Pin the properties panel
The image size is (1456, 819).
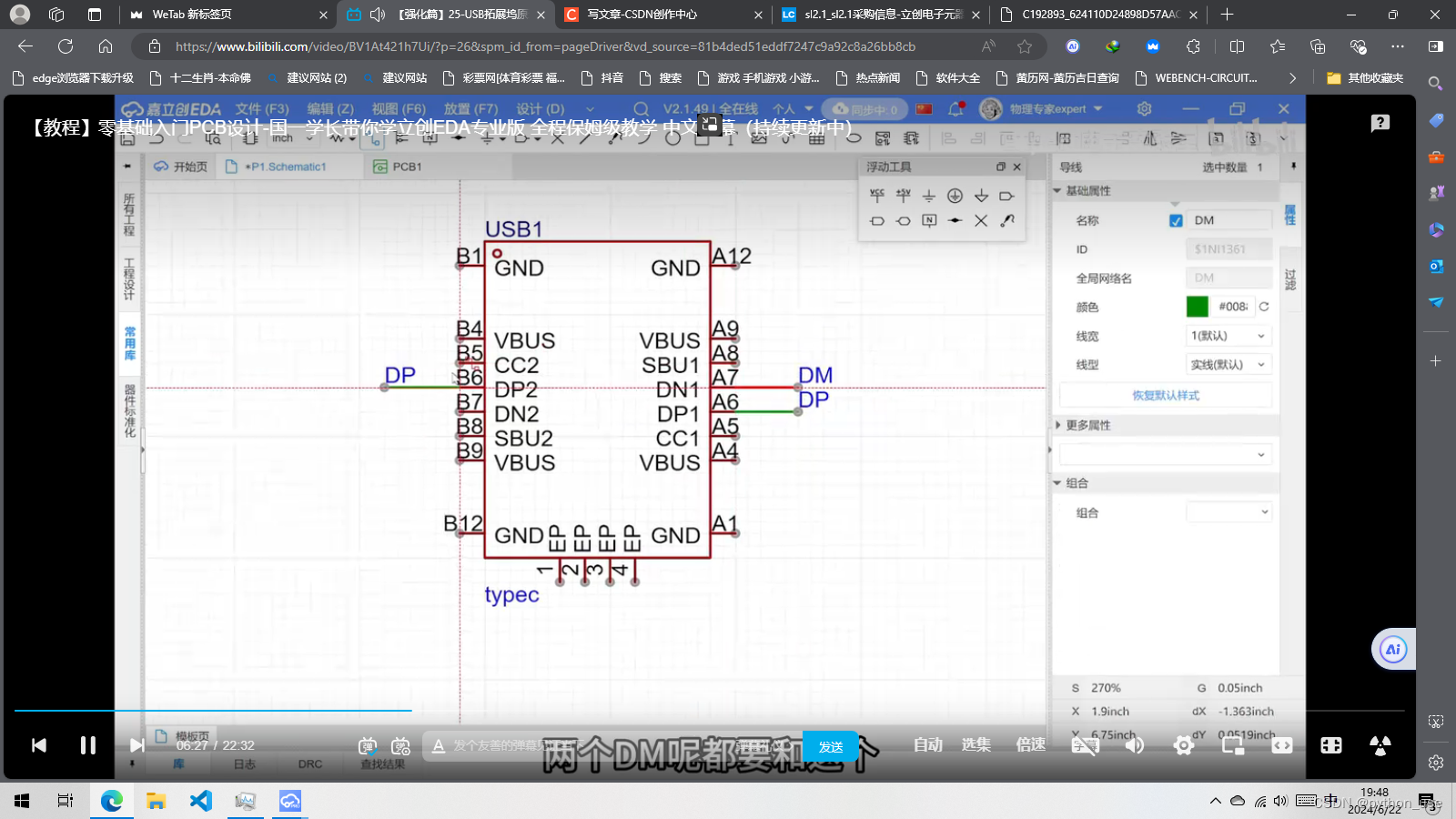1293,167
